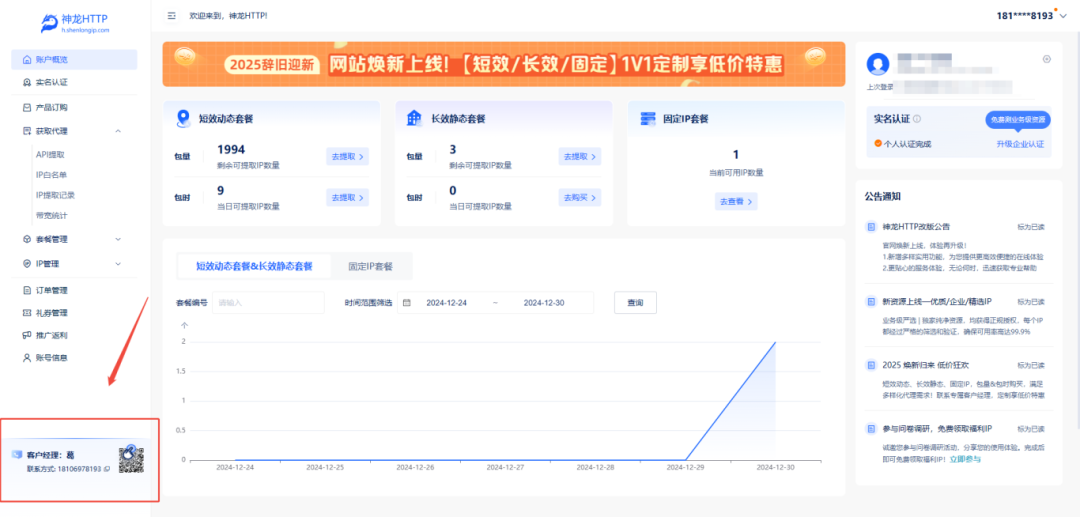Click the 立即参与 link
The width and height of the screenshot is (1080, 517).
[965, 458]
